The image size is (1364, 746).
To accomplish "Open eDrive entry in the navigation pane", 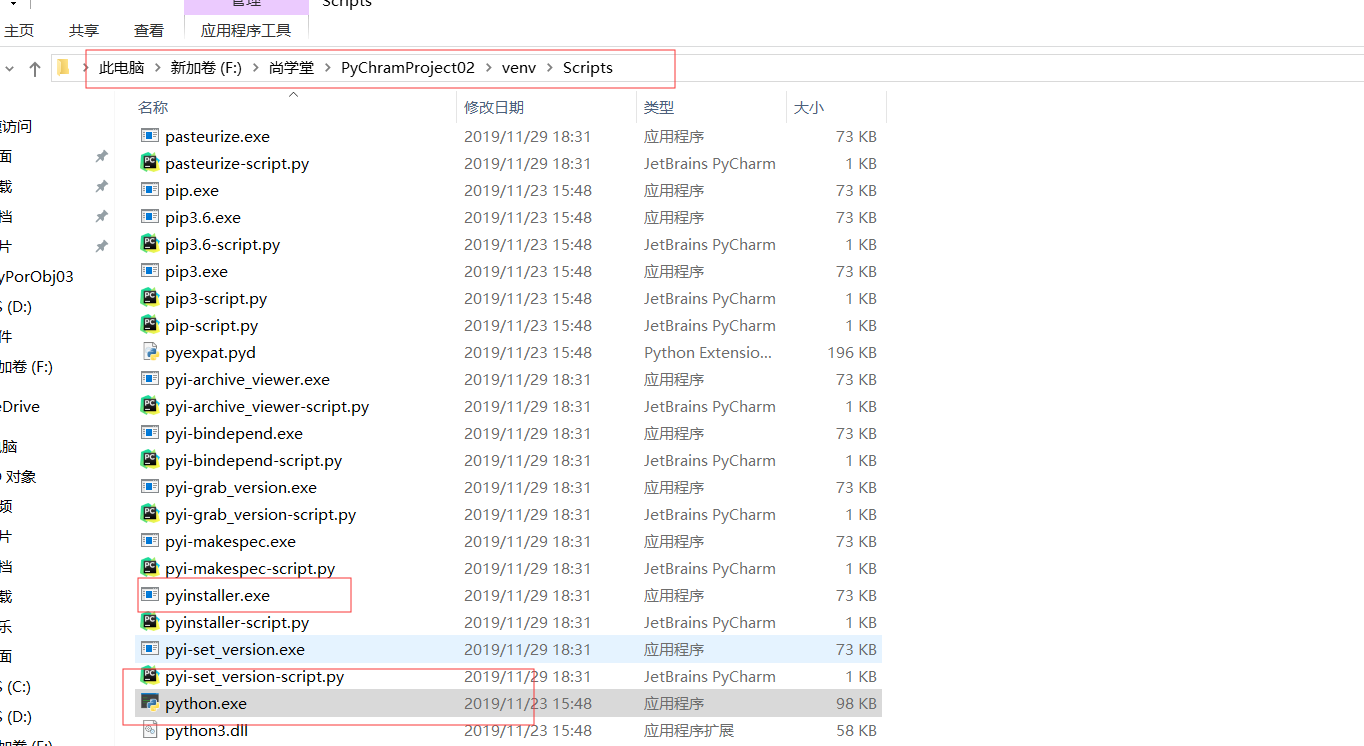I will (x=20, y=406).
